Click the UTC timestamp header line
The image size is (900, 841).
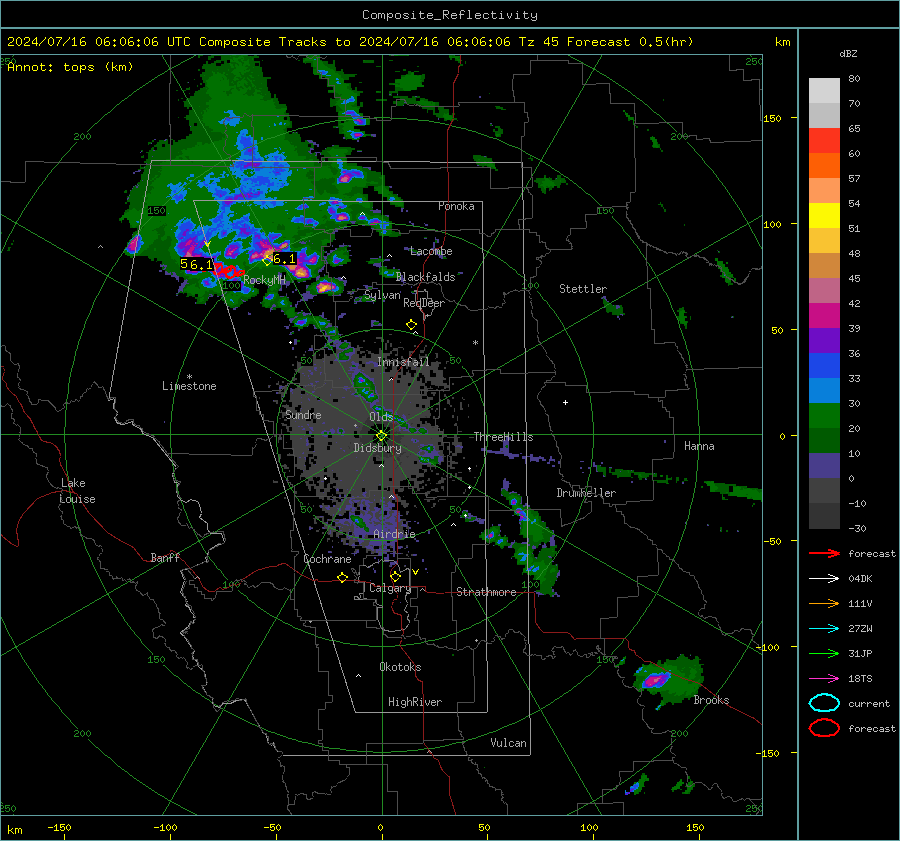[350, 42]
